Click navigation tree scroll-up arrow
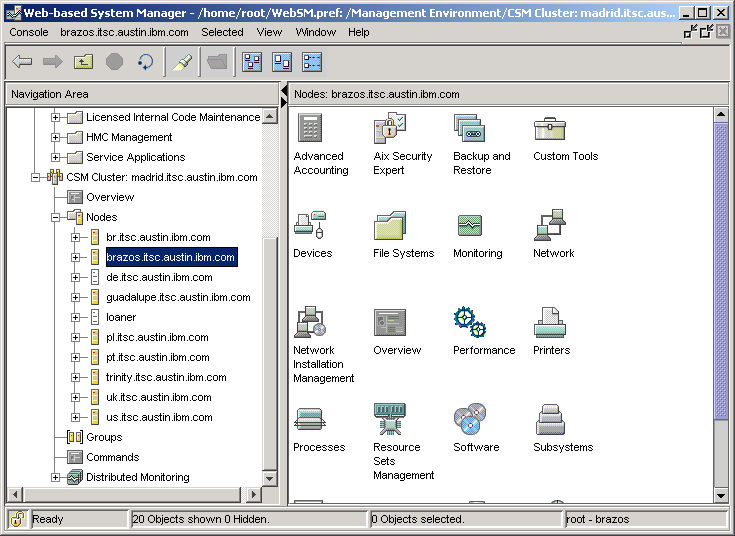Image resolution: width=735 pixels, height=536 pixels. (x=270, y=115)
